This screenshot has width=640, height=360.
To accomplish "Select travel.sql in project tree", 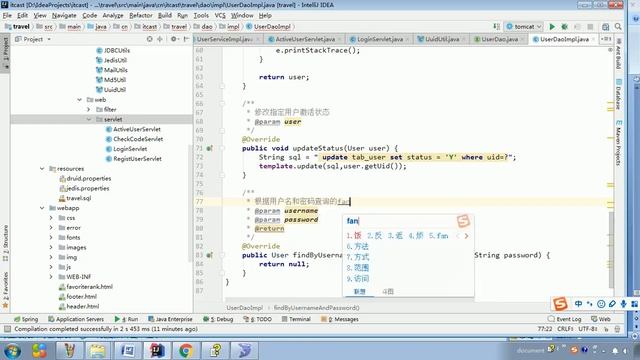I will click(x=75, y=198).
